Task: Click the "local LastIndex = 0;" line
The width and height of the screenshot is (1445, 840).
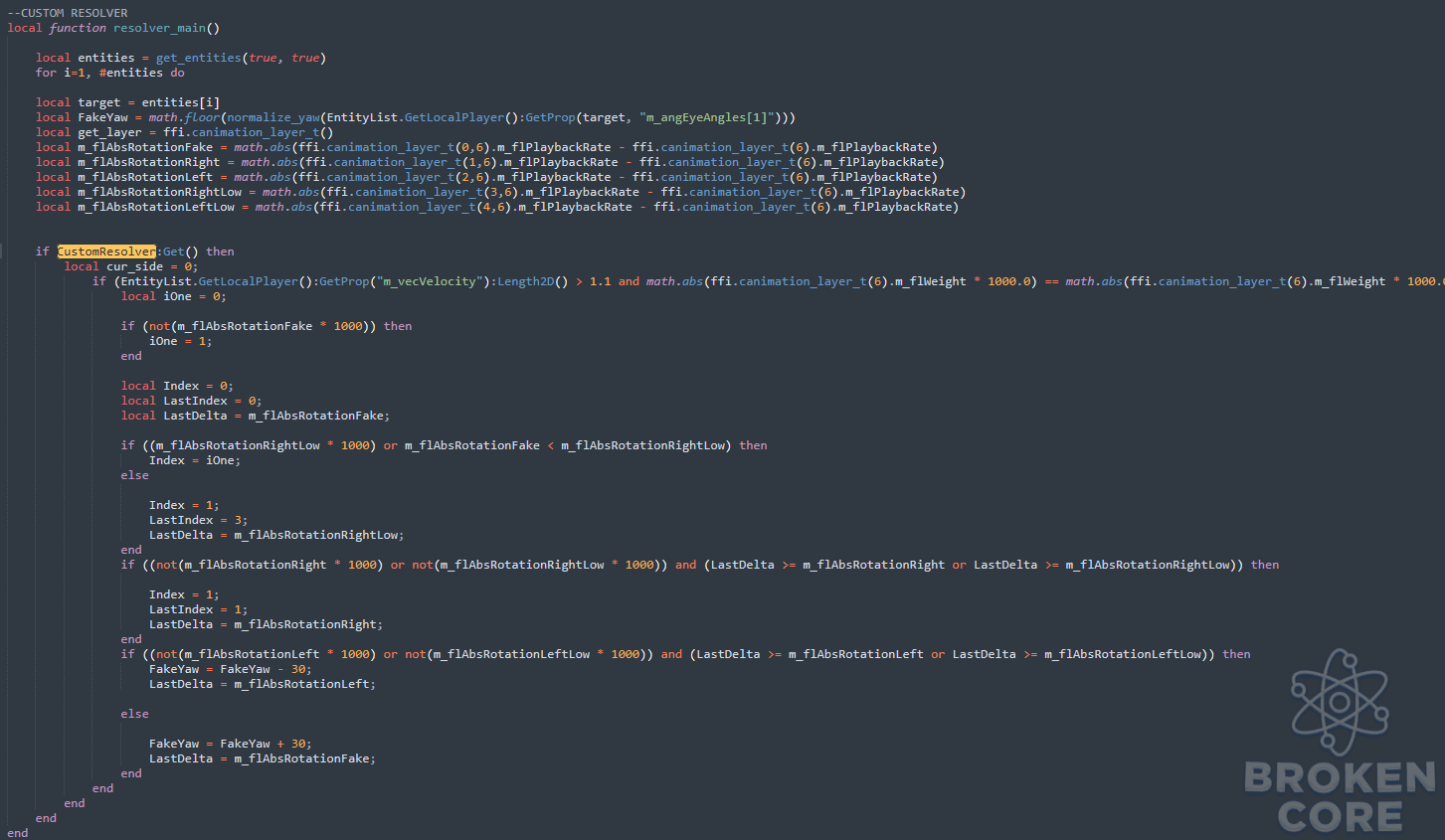Action: tap(192, 401)
